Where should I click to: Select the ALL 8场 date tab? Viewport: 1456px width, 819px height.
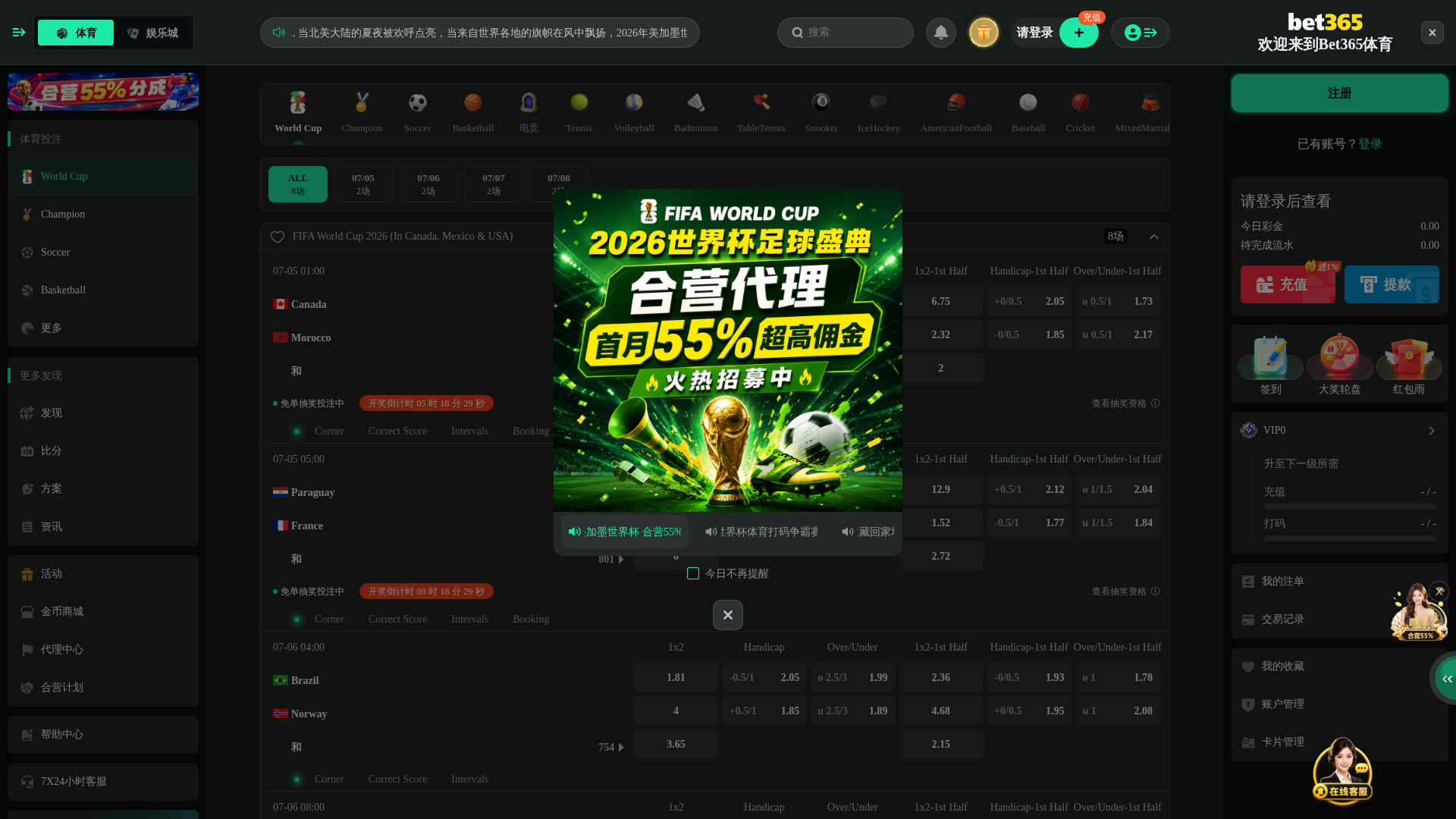(298, 184)
